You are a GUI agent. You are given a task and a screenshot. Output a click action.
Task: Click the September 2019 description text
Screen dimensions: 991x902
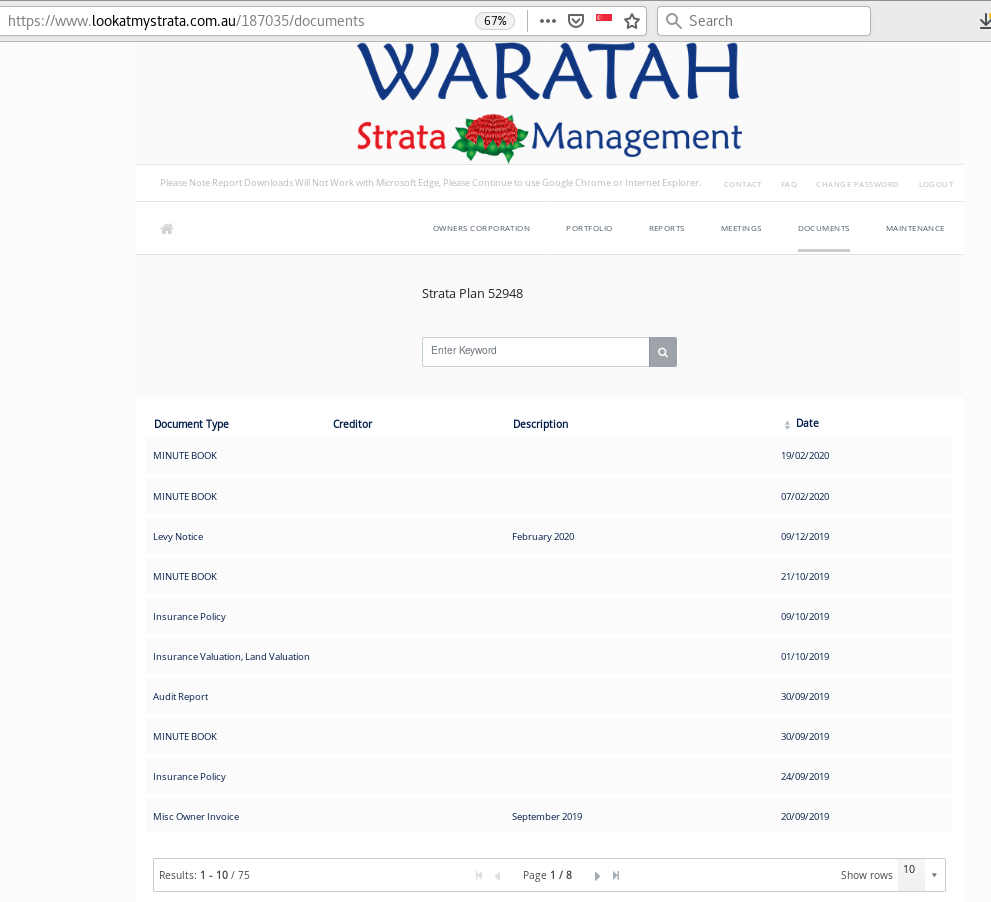click(x=547, y=817)
